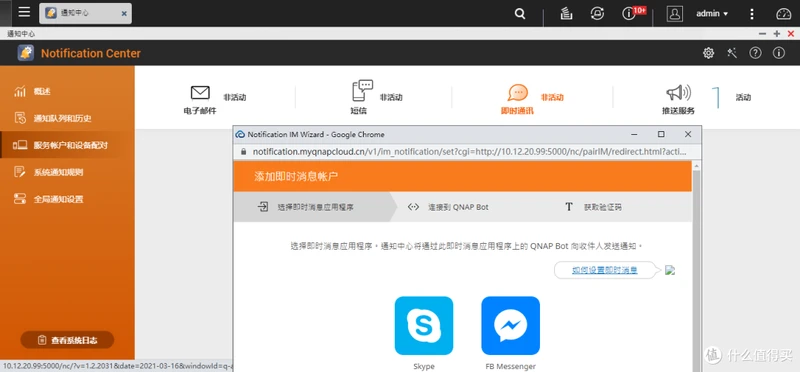
Task: Select the 短信 SMS phone icon
Action: (362, 91)
